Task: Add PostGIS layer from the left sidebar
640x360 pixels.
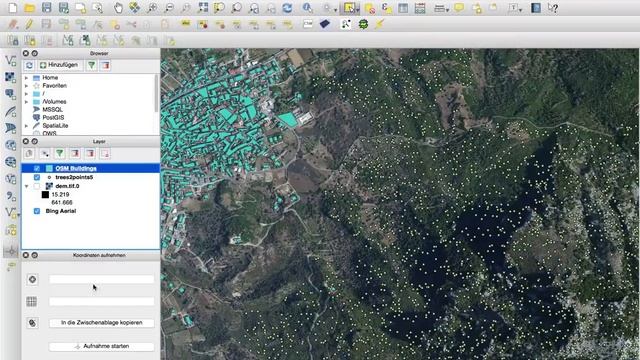Action: pyautogui.click(x=10, y=94)
